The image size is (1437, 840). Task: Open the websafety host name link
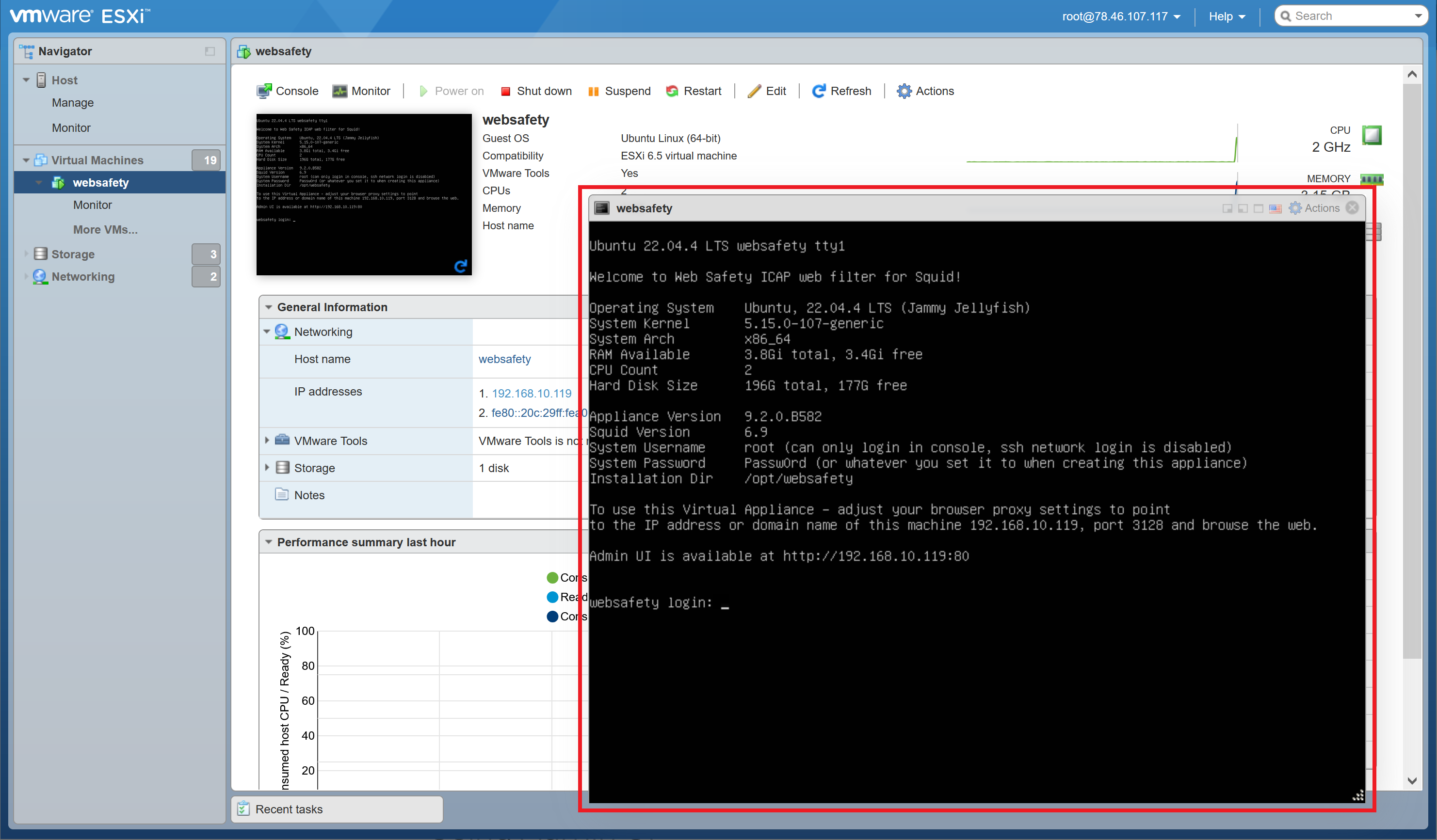[504, 359]
